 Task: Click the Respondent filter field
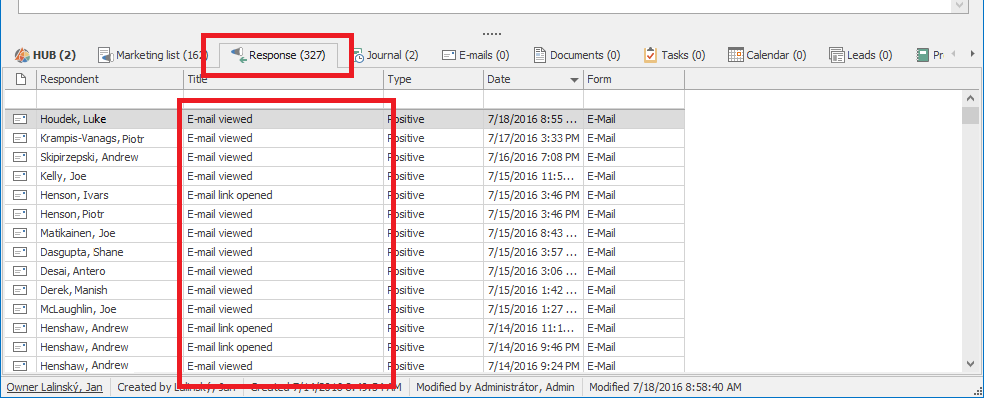click(x=110, y=99)
